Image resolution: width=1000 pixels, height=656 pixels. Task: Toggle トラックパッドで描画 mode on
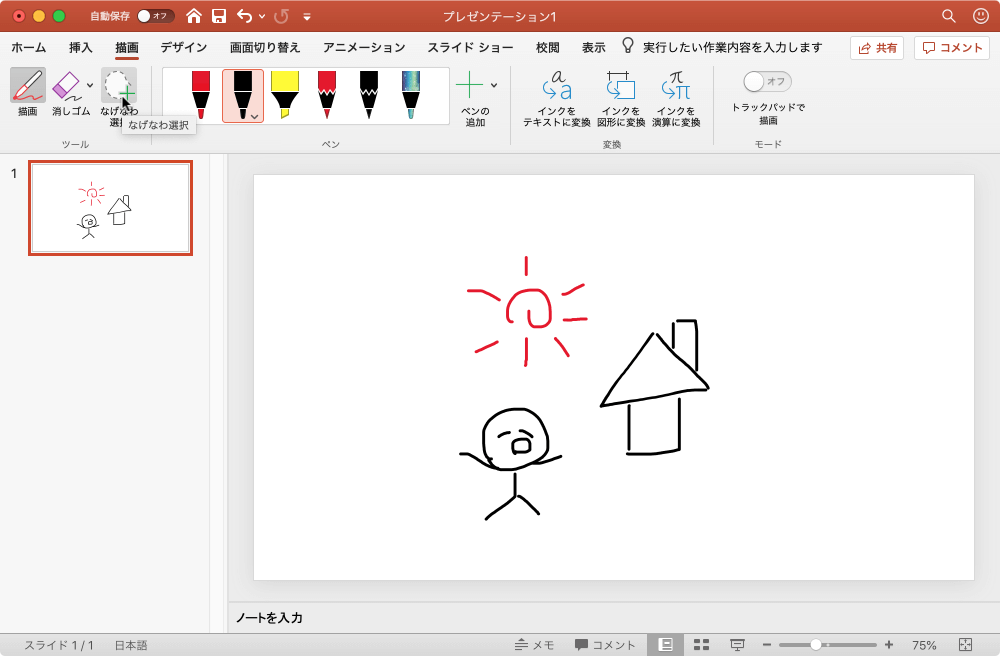pos(764,82)
